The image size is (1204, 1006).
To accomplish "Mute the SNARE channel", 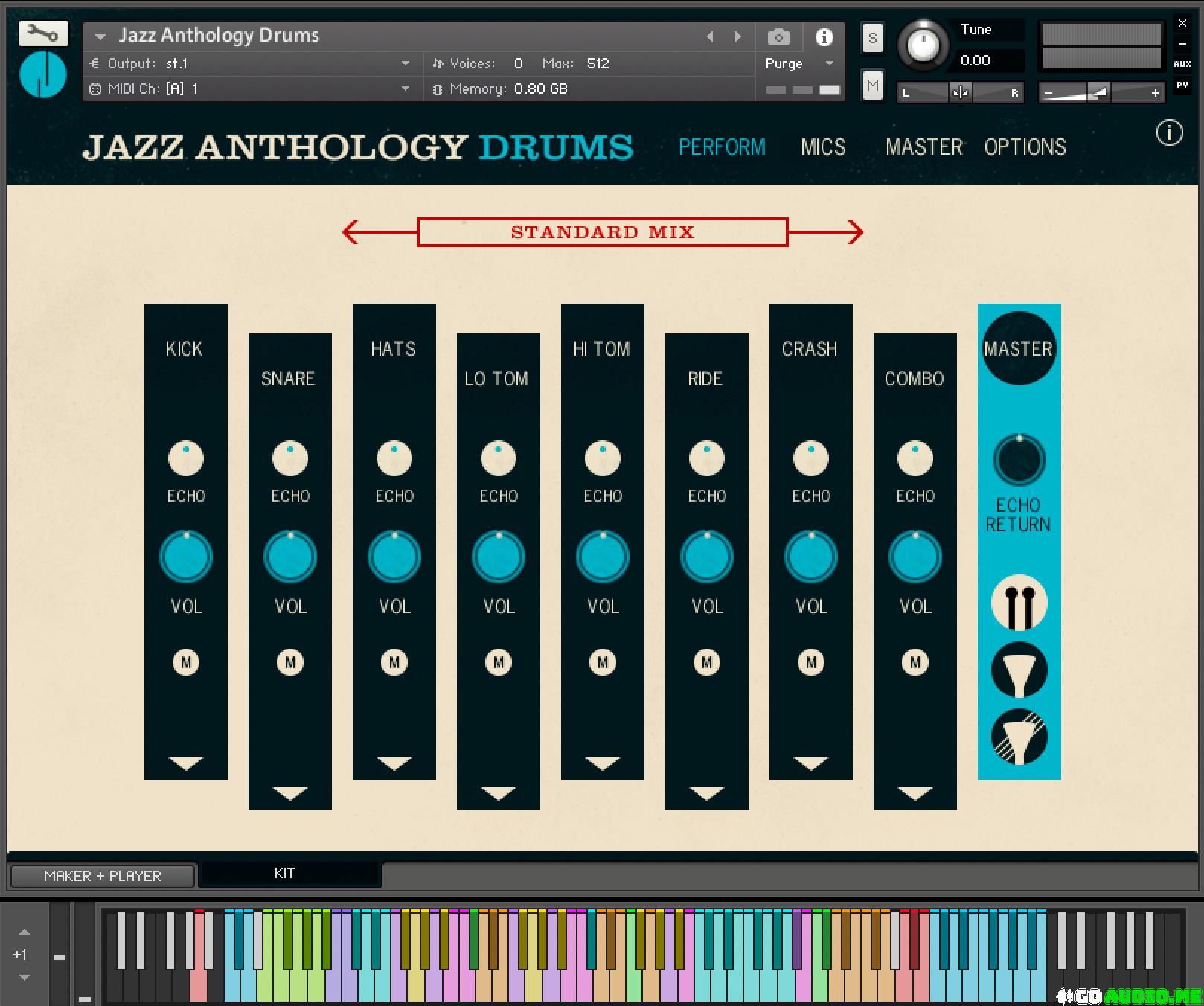I will [290, 661].
